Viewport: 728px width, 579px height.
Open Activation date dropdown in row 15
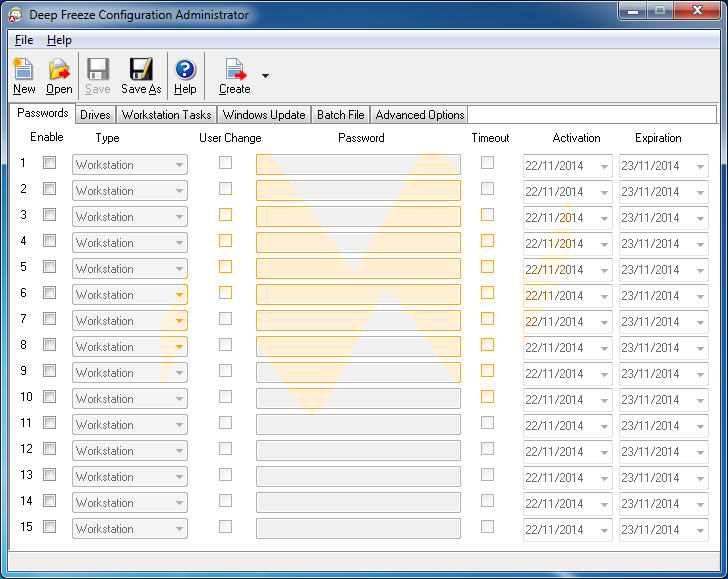604,530
